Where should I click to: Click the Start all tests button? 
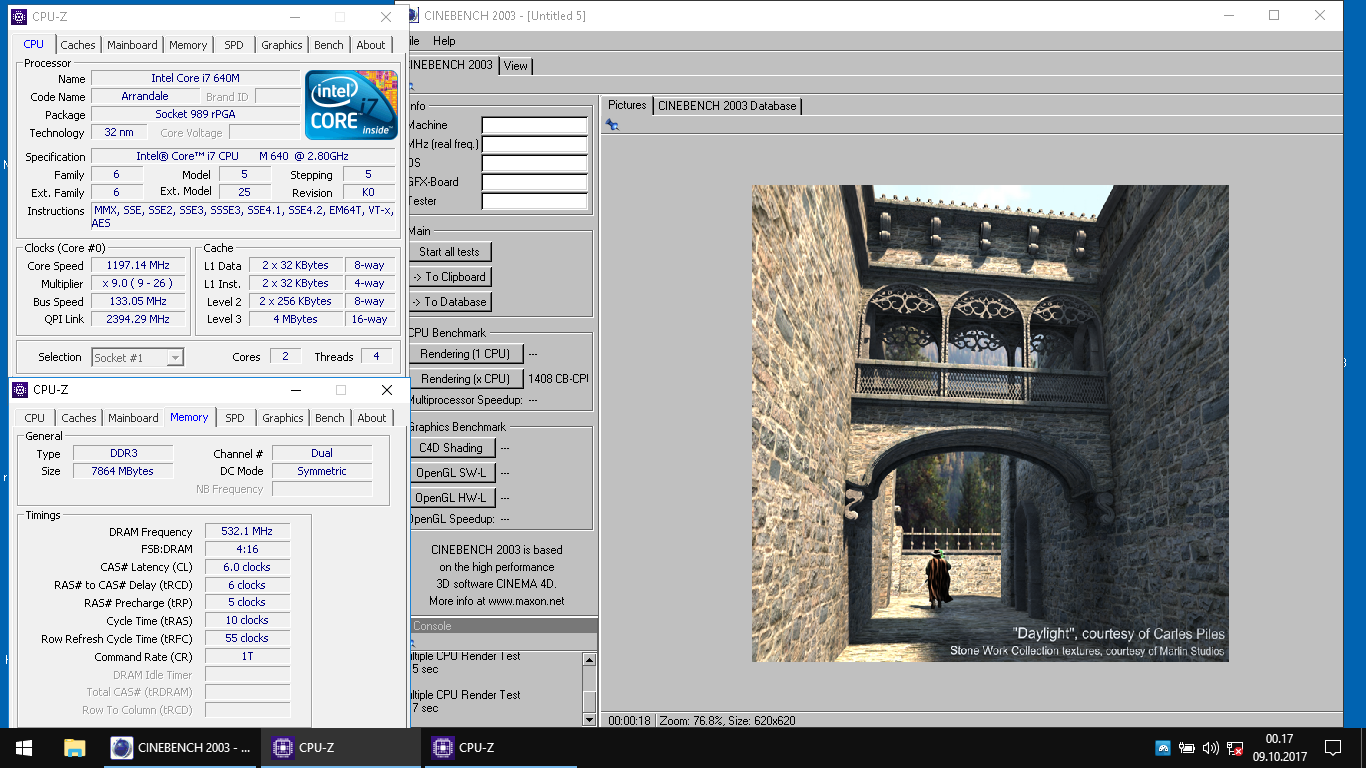point(449,252)
